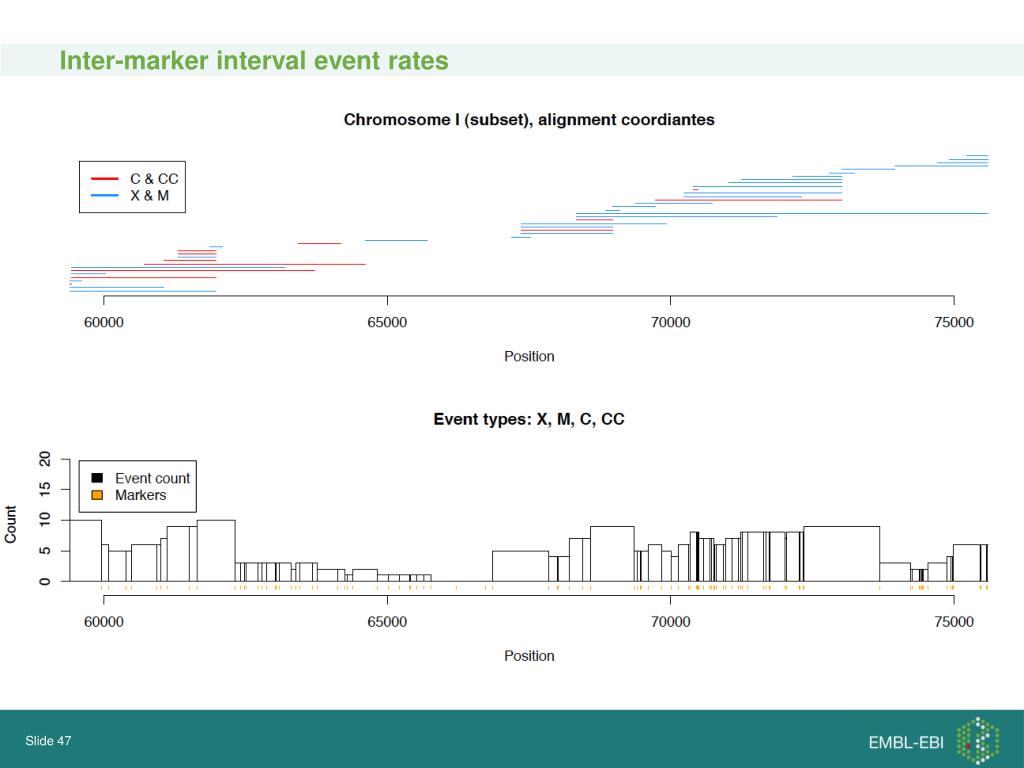This screenshot has height=768, width=1024.
Task: Select the top chart title 'Chromosome I (subset)'
Action: tap(438, 120)
